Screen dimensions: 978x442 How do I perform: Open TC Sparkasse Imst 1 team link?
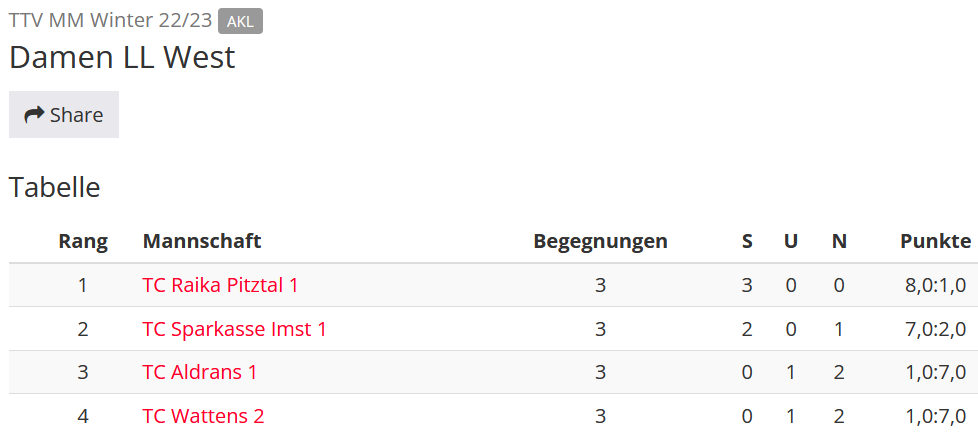tap(235, 329)
